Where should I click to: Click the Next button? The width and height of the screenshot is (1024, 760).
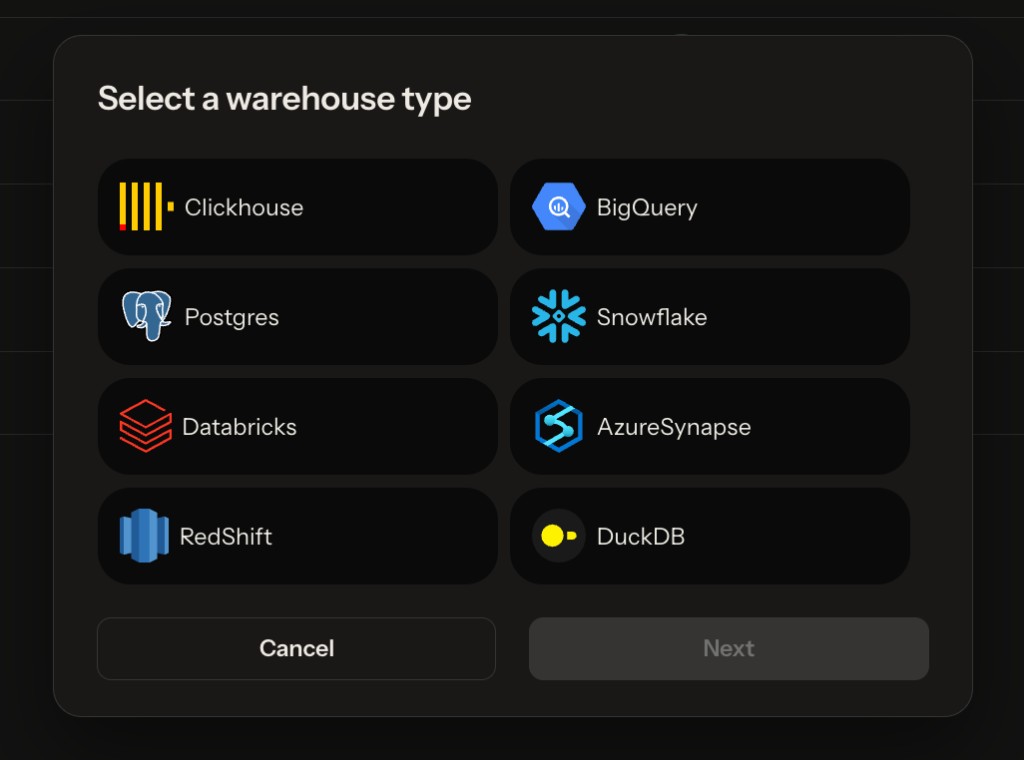coord(729,648)
